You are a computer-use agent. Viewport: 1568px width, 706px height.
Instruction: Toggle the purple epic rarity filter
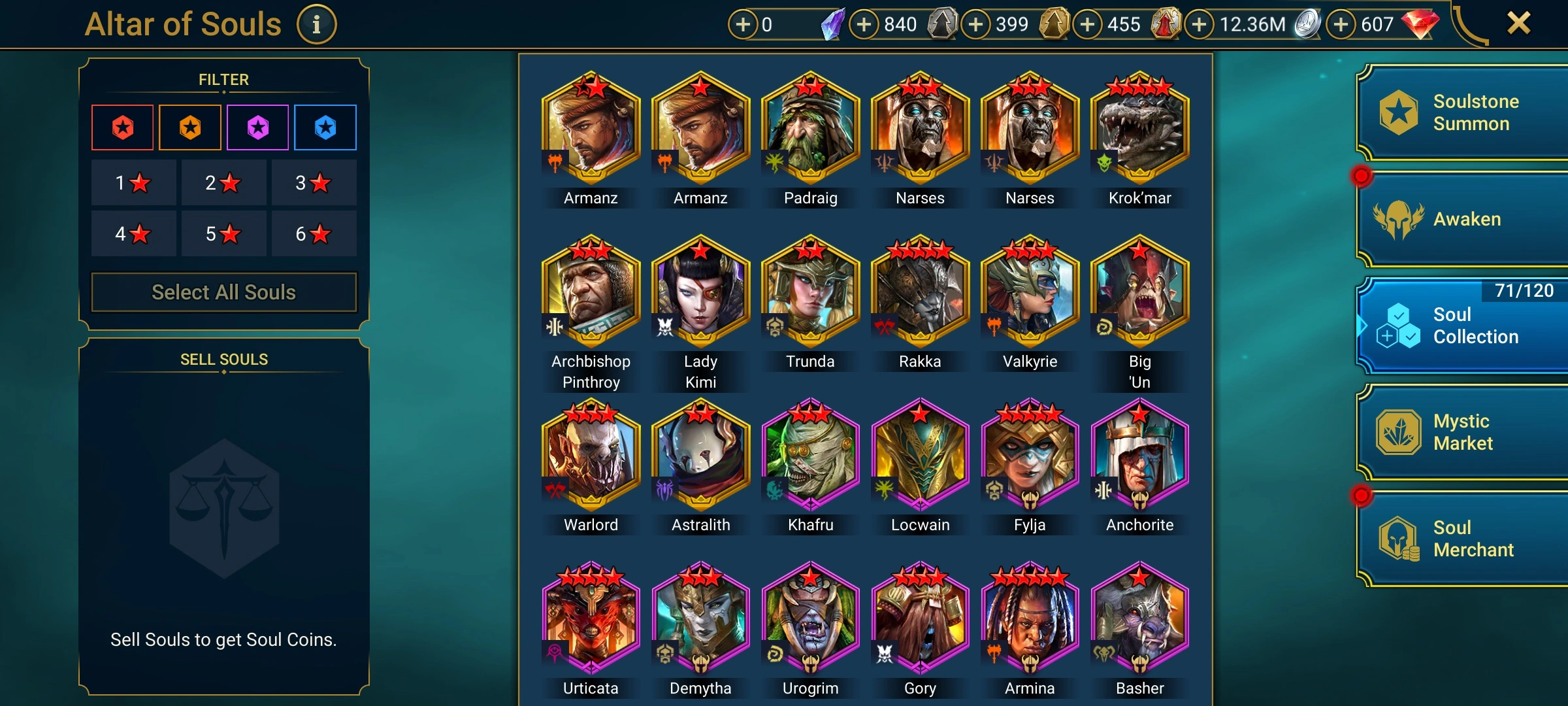[x=258, y=127]
